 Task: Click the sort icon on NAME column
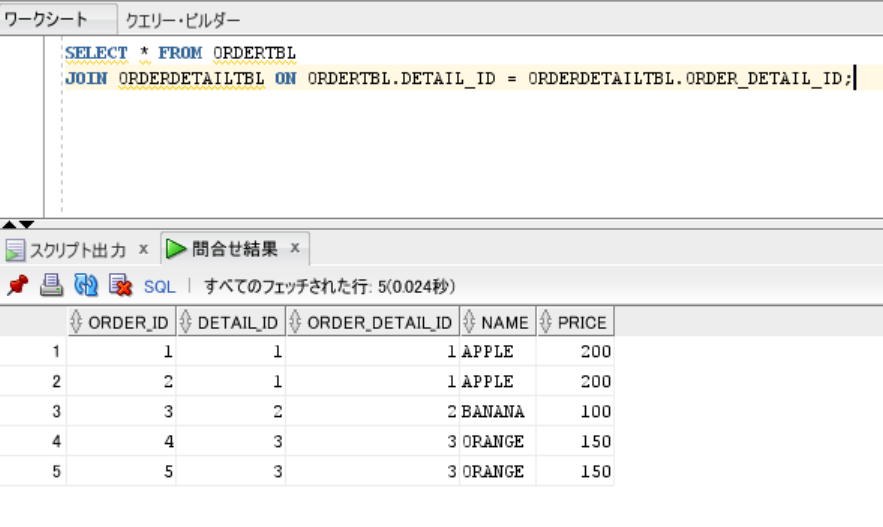(469, 322)
